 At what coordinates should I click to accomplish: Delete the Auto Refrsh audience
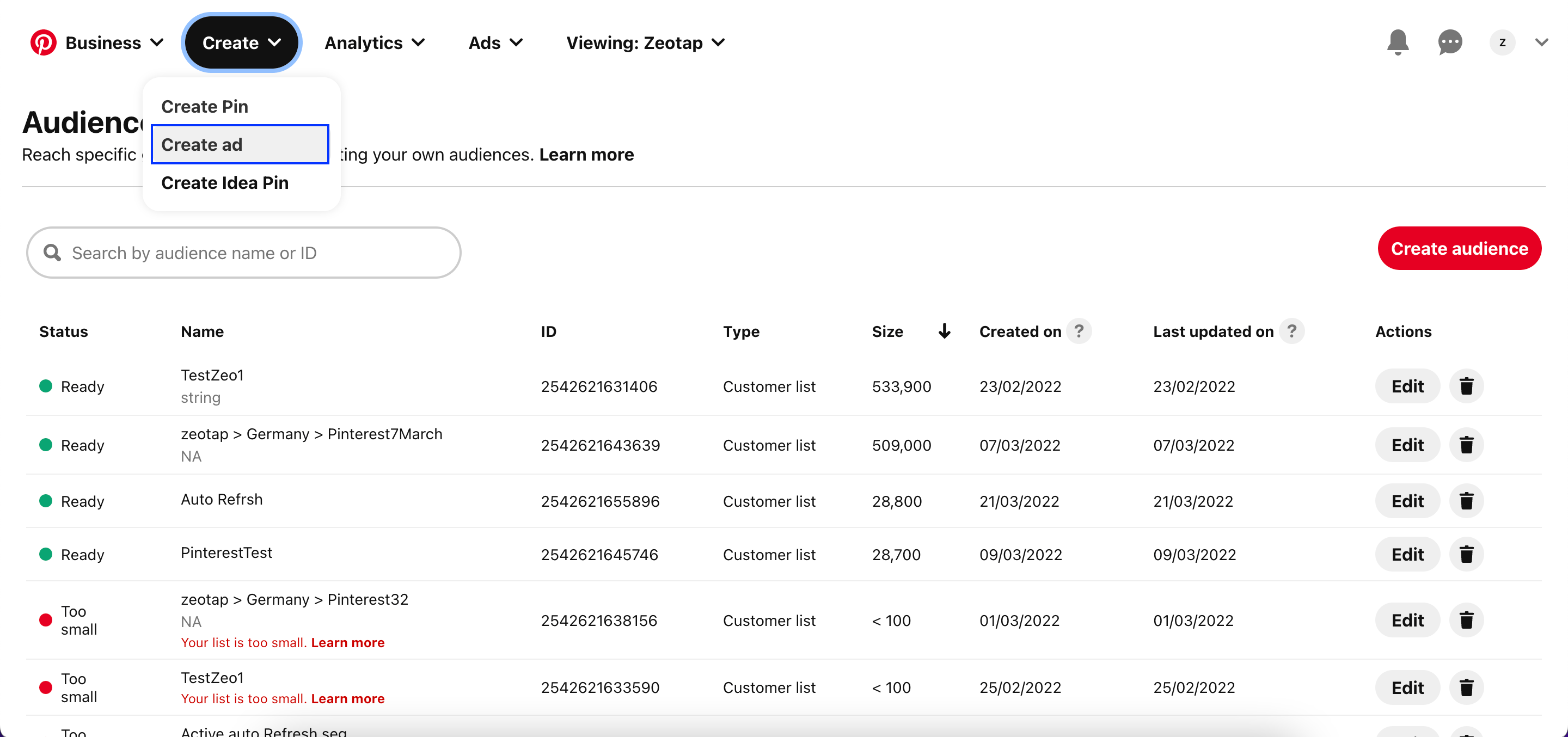[x=1466, y=501]
